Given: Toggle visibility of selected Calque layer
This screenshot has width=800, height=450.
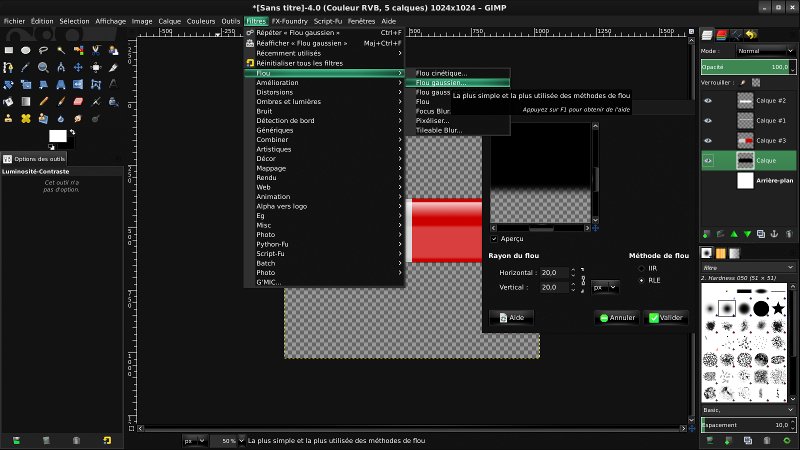Looking at the screenshot, I should (x=708, y=160).
